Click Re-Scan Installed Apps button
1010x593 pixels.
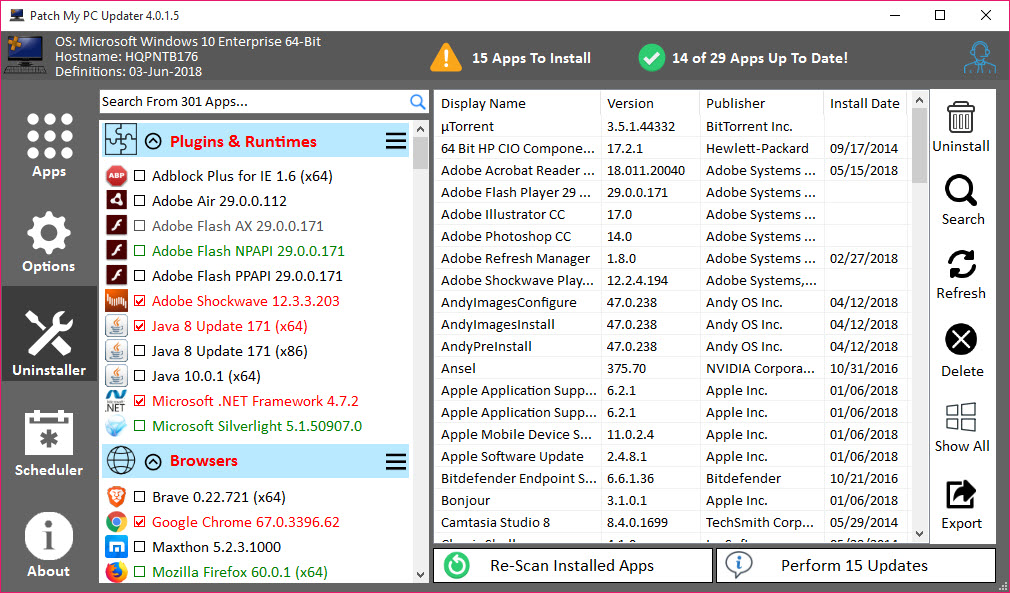[573, 565]
